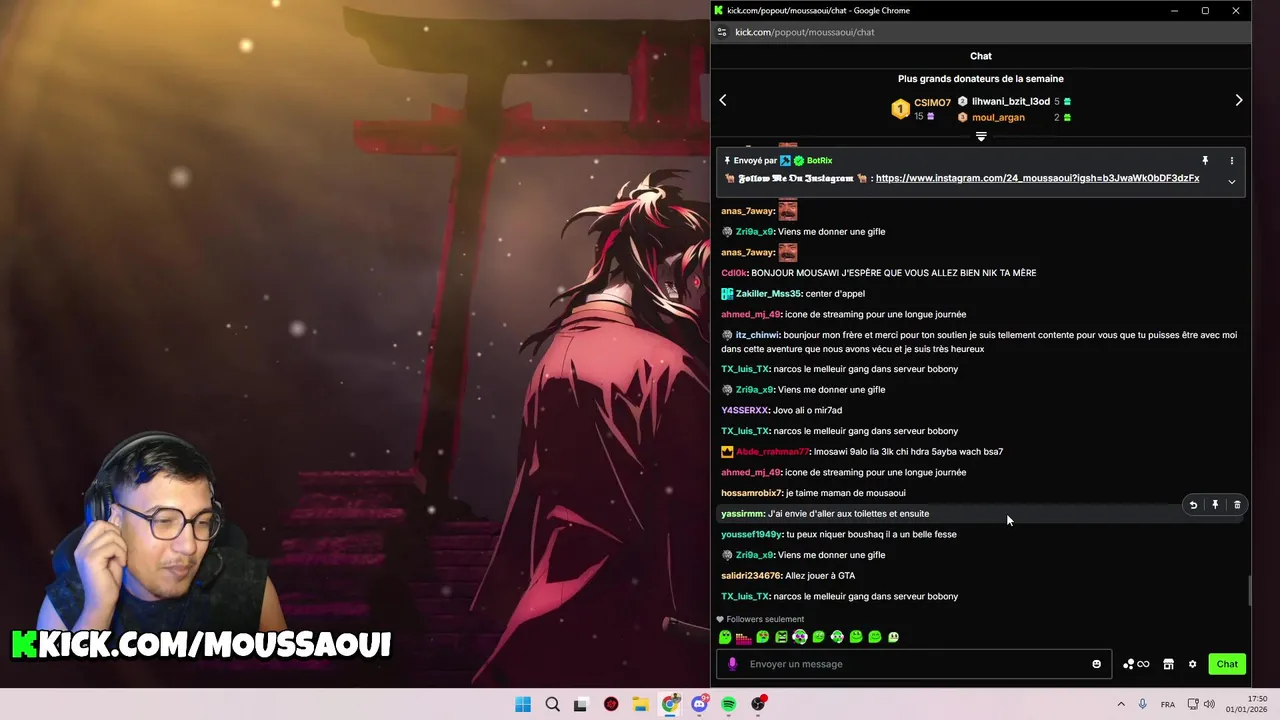Click donor moul_argan
This screenshot has height=720, width=1280.
click(998, 117)
